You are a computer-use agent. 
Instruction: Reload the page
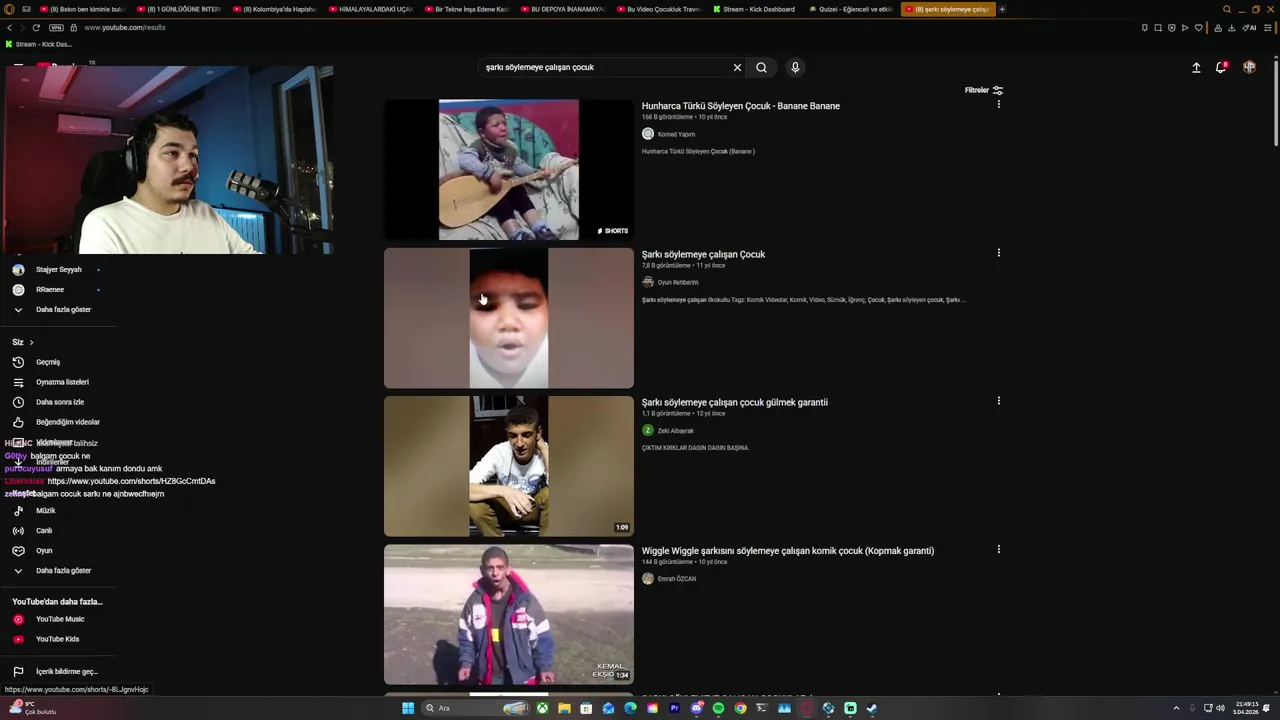tap(36, 27)
